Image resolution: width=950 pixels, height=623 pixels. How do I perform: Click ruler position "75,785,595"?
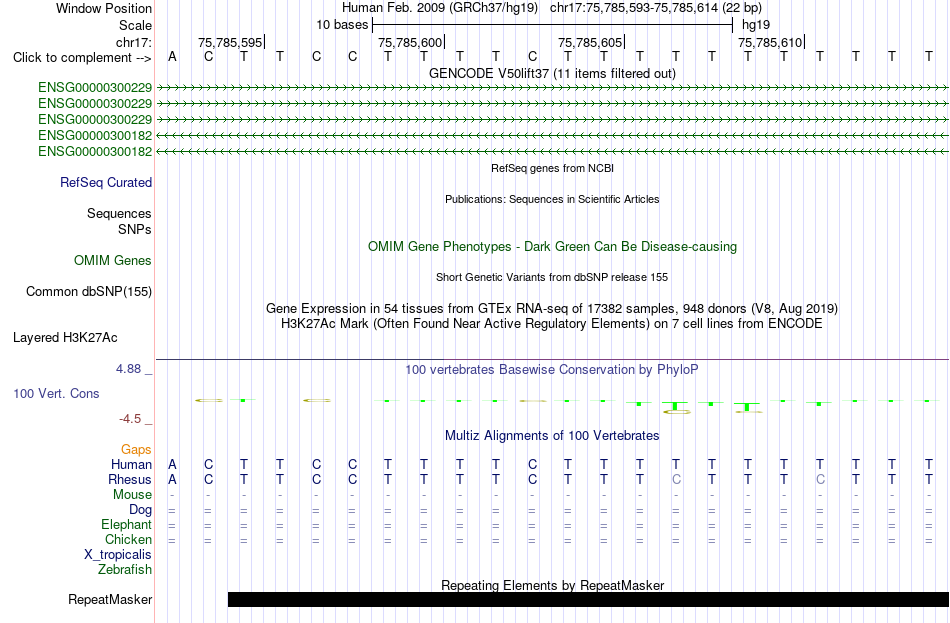(230, 42)
